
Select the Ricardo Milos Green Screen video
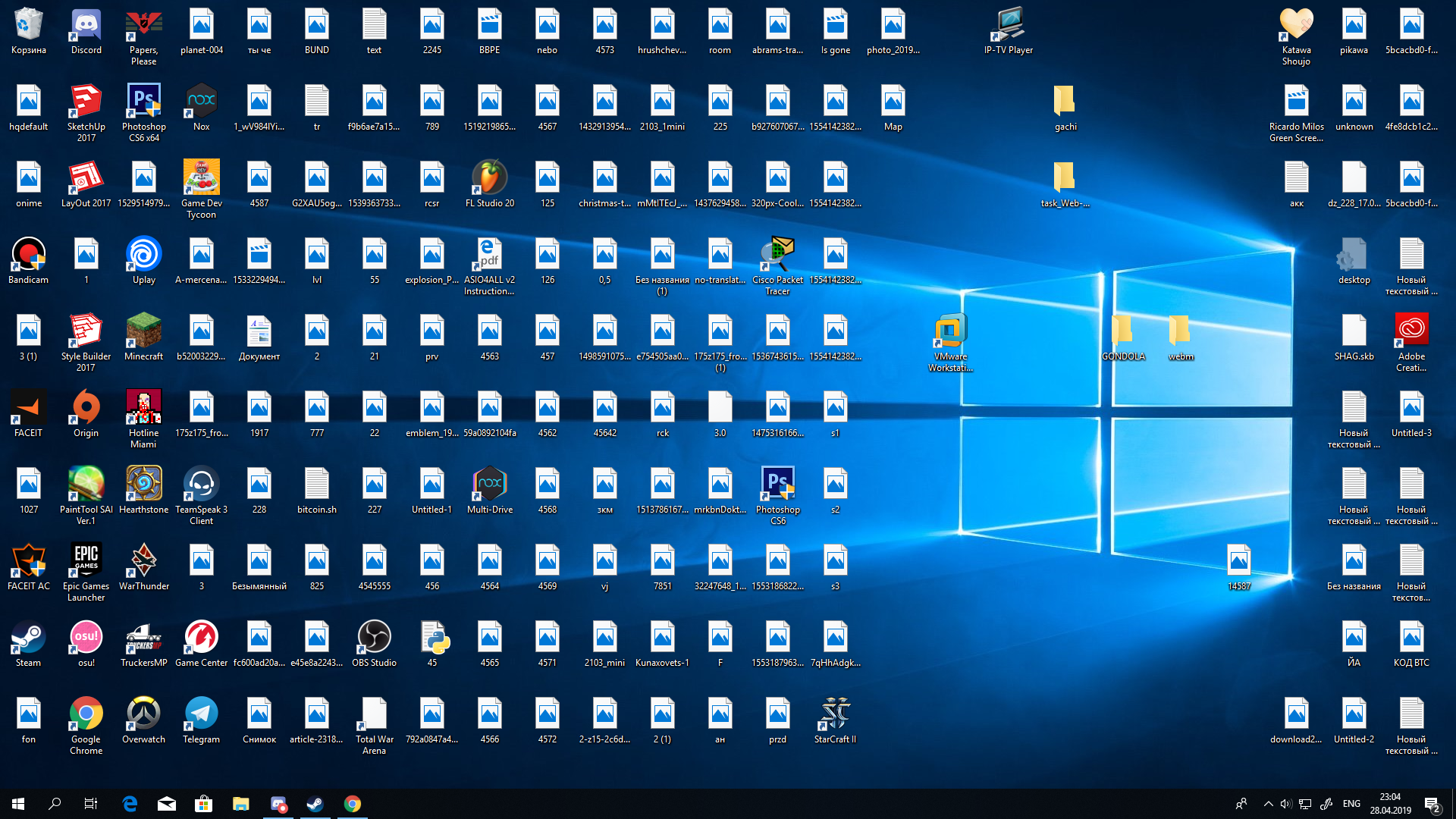(1297, 114)
